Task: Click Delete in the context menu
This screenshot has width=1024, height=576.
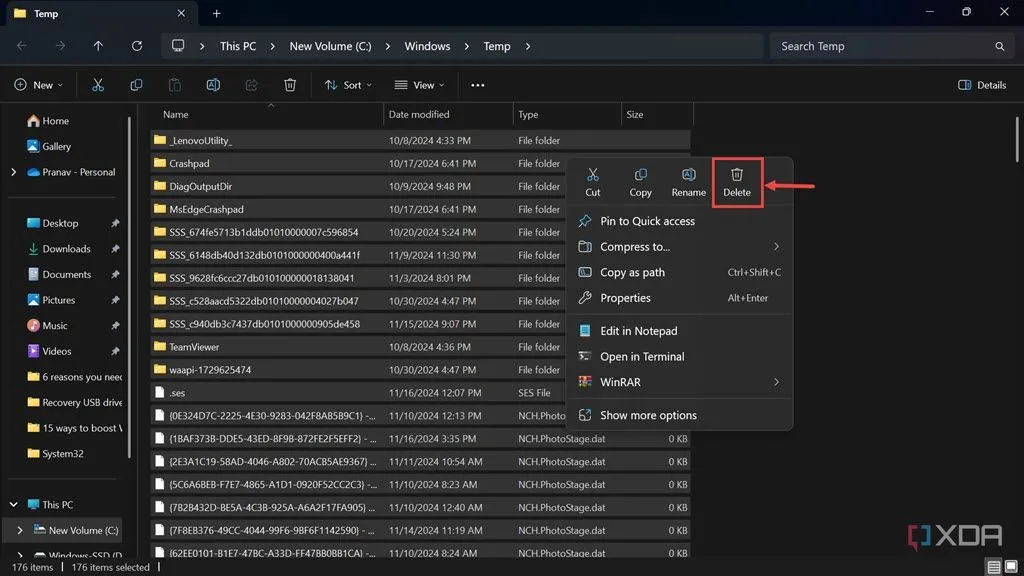Action: point(737,183)
